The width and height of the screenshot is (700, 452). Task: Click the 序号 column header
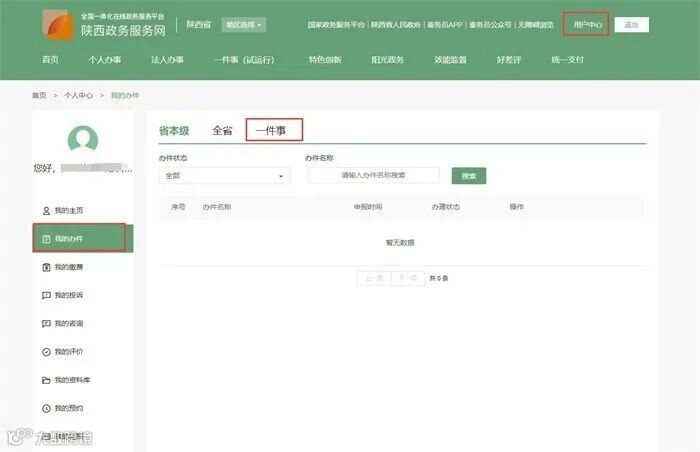(x=179, y=207)
